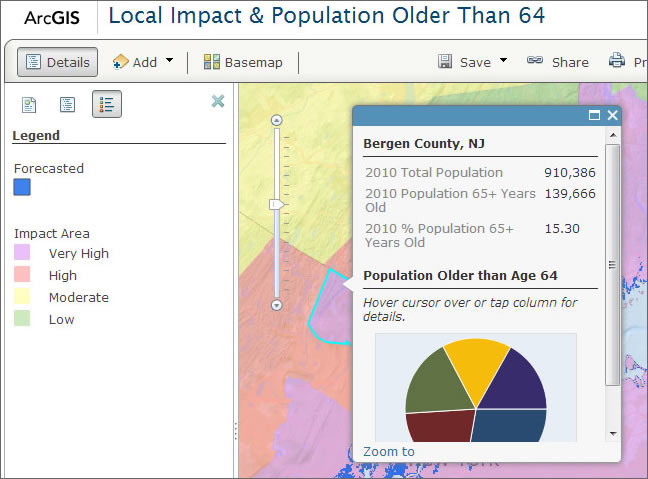
Task: Click the popup scrollbar thumb
Action: (612, 265)
